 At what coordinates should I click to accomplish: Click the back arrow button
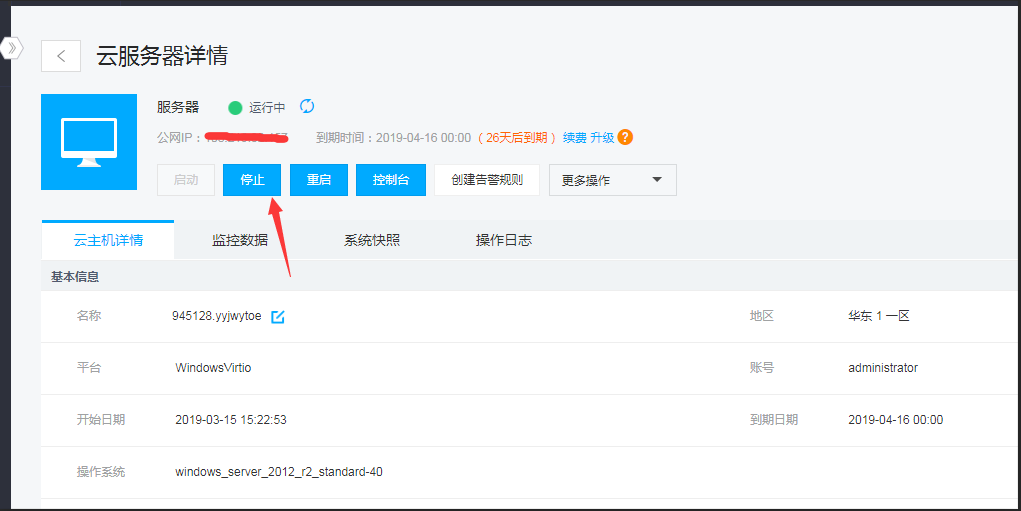[61, 56]
